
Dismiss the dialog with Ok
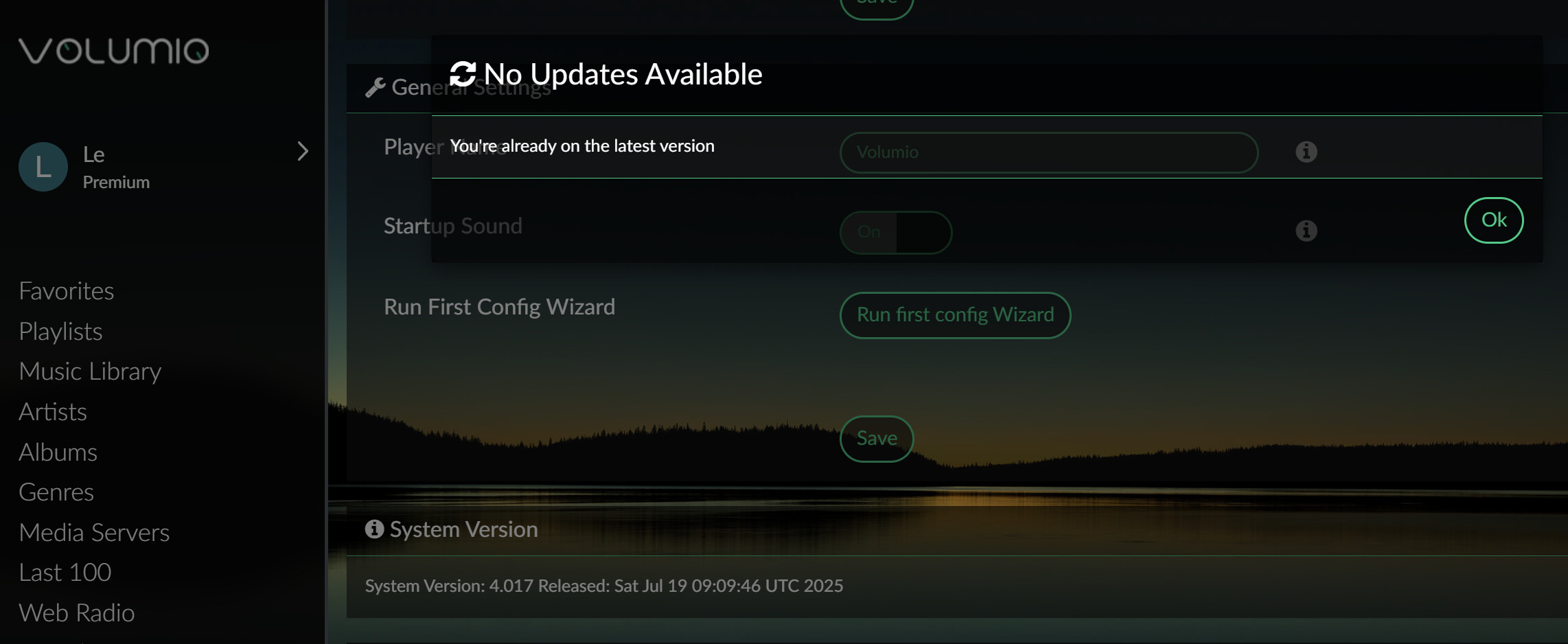[x=1494, y=220]
